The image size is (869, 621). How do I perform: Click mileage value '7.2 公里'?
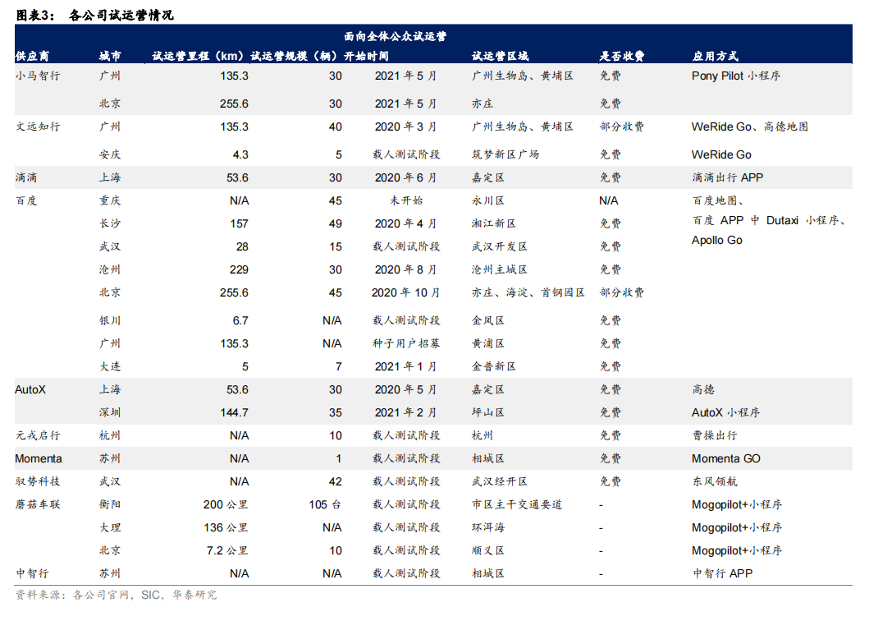[227, 551]
